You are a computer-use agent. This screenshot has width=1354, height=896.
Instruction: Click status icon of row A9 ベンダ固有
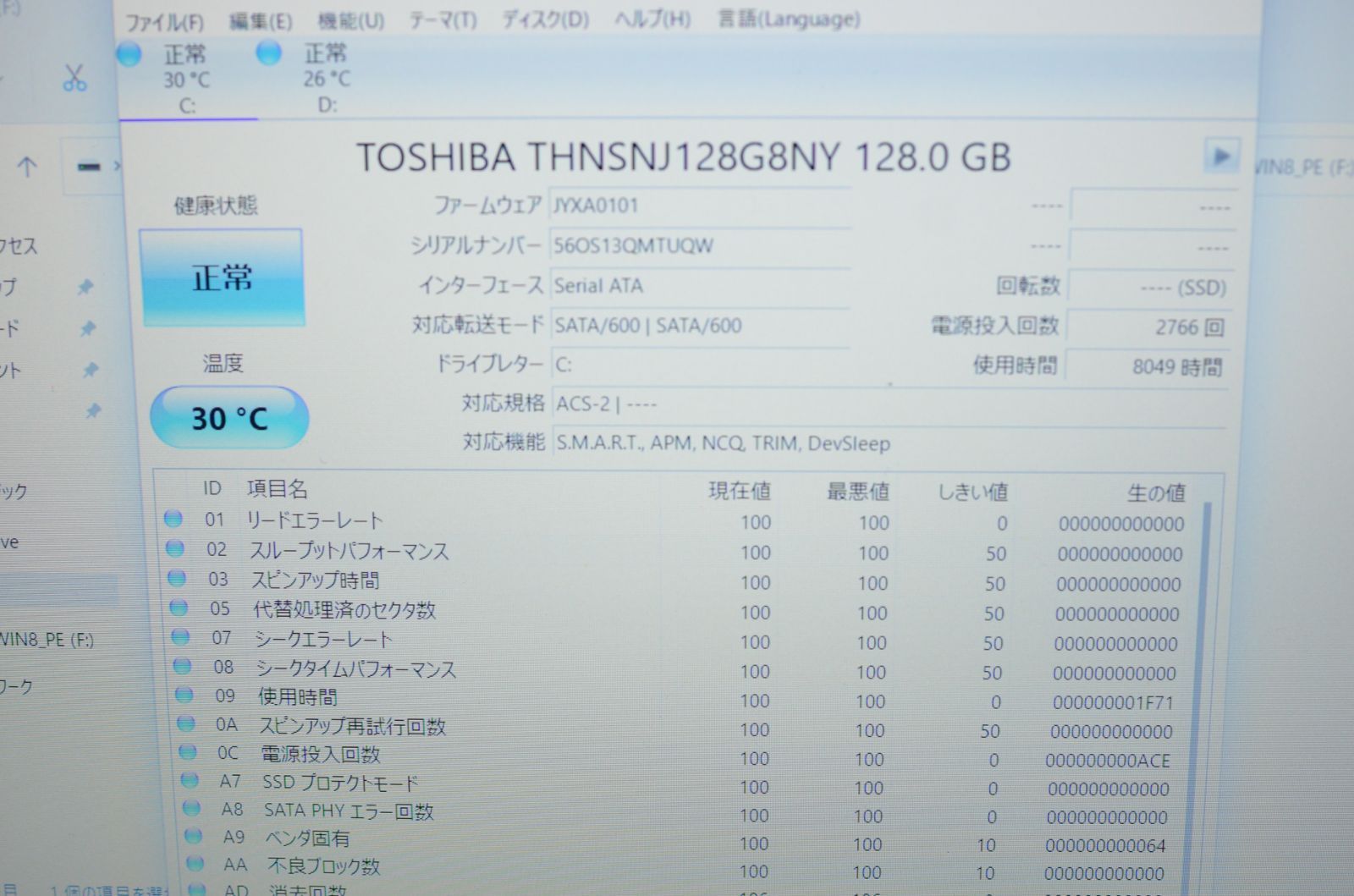pos(193,836)
